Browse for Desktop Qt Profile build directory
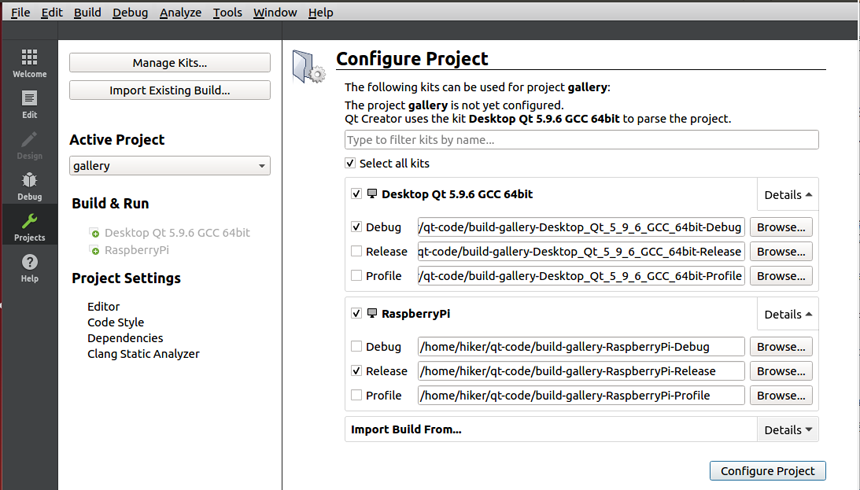The image size is (860, 490). 781,275
